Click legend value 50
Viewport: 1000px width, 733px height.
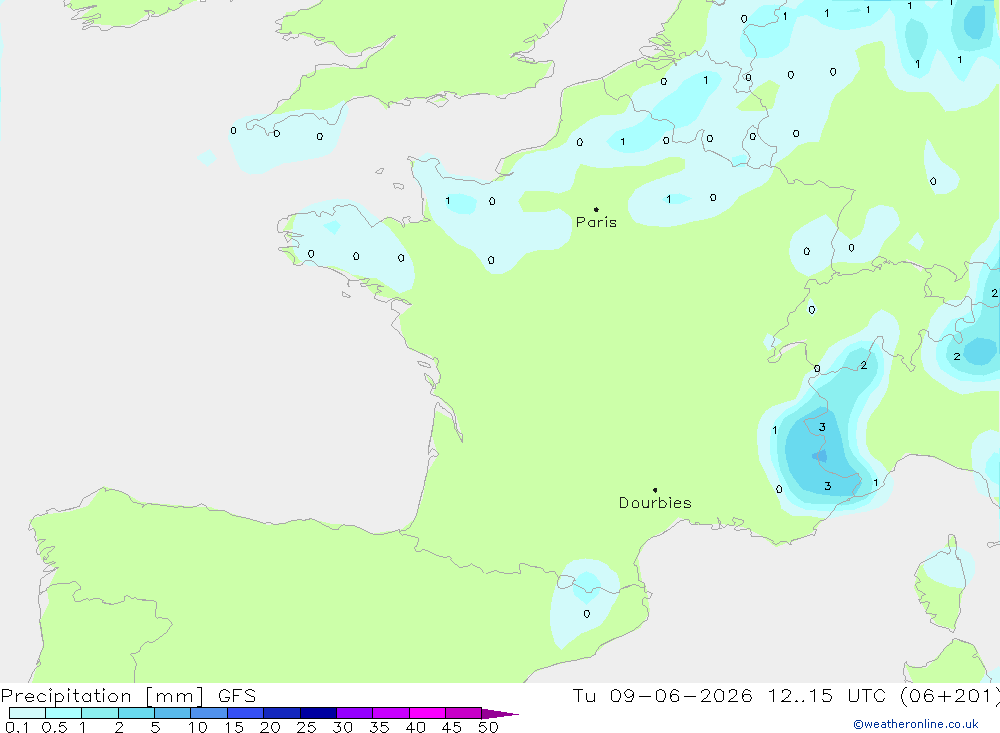(x=488, y=727)
